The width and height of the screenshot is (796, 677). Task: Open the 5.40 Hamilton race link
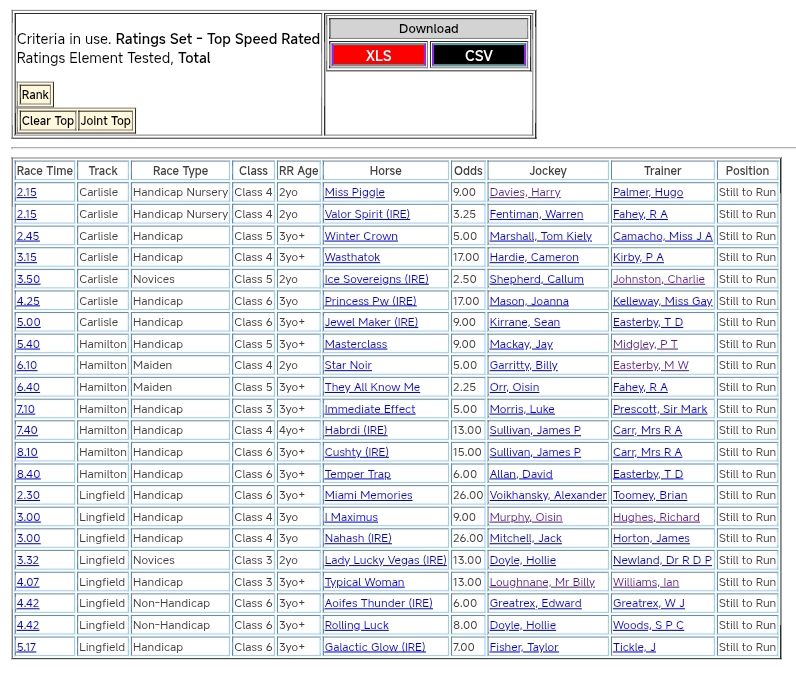28,344
